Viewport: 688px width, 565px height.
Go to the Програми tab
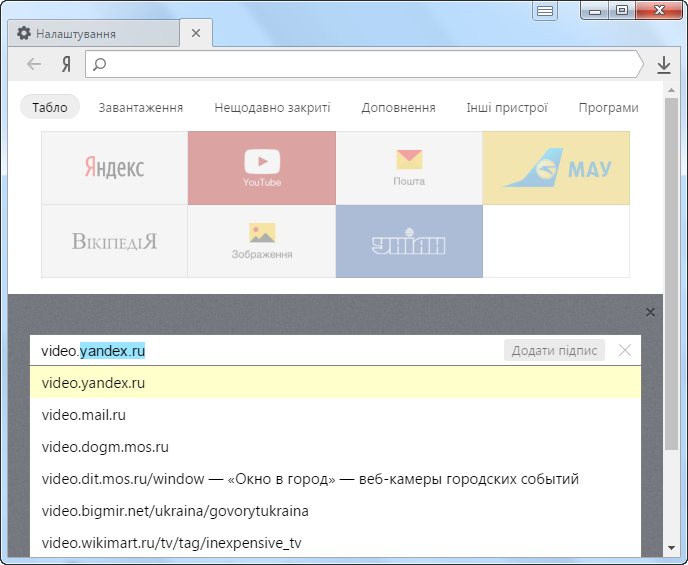608,107
